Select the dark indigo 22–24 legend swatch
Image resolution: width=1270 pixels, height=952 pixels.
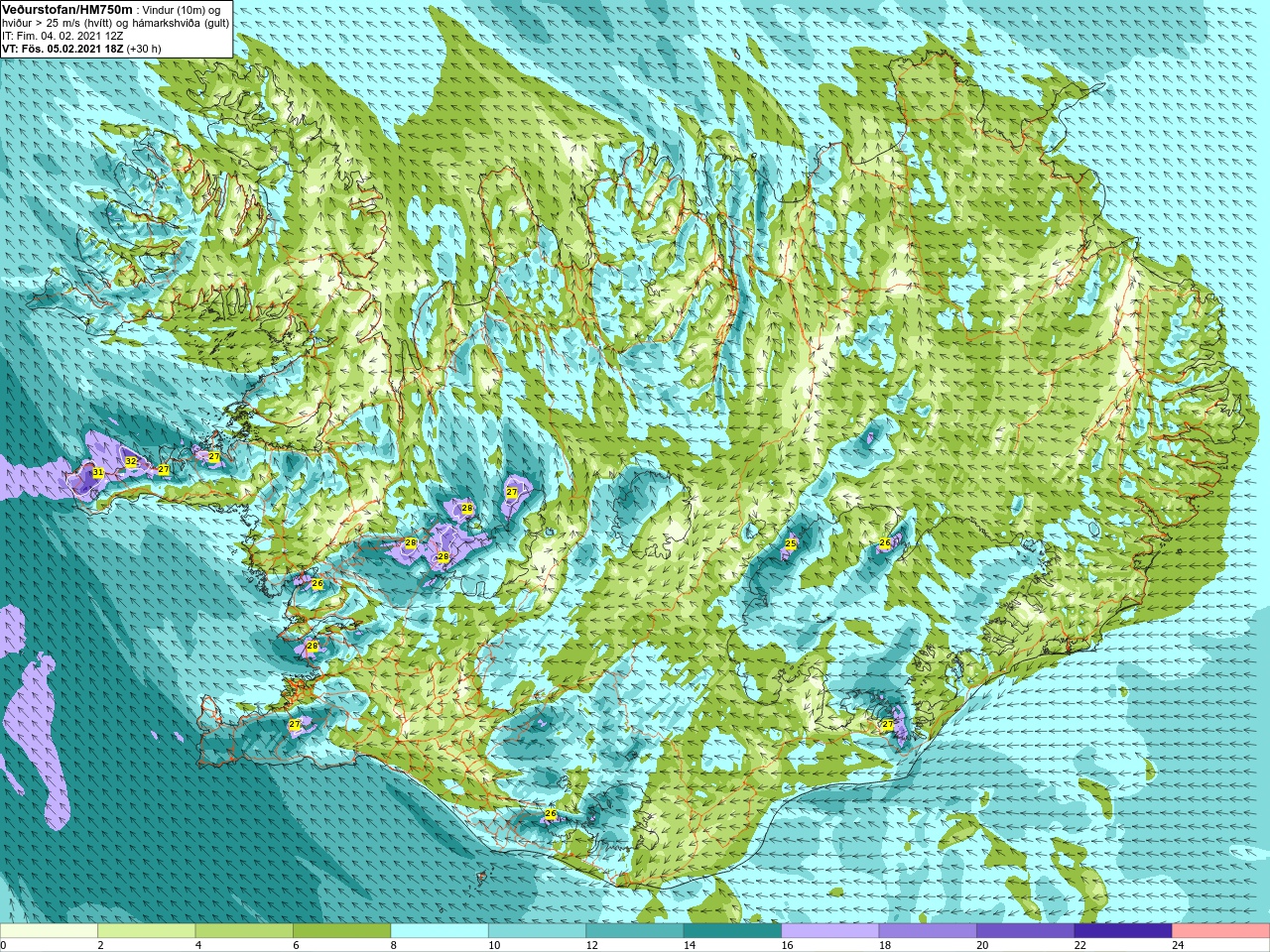pyautogui.click(x=1123, y=931)
